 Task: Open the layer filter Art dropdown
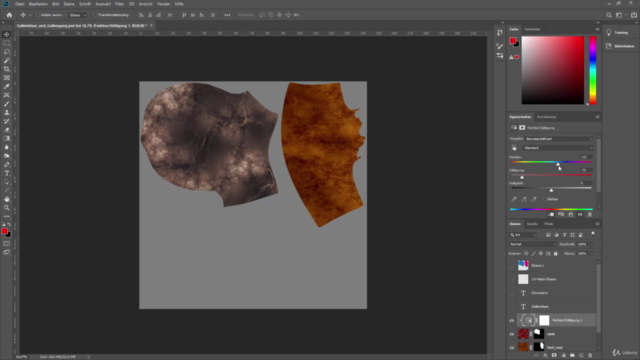coord(523,235)
